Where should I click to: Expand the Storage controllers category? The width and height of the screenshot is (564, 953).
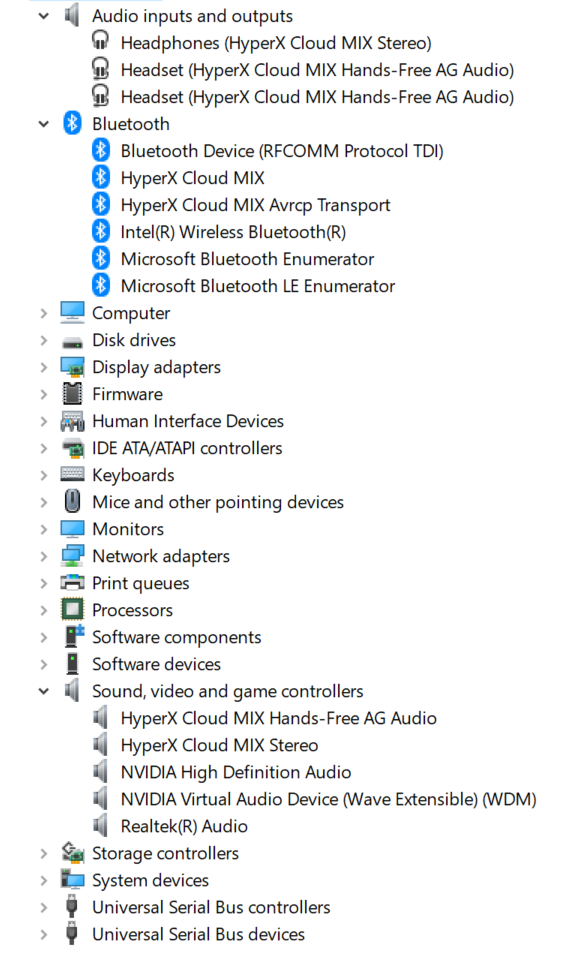(43, 853)
